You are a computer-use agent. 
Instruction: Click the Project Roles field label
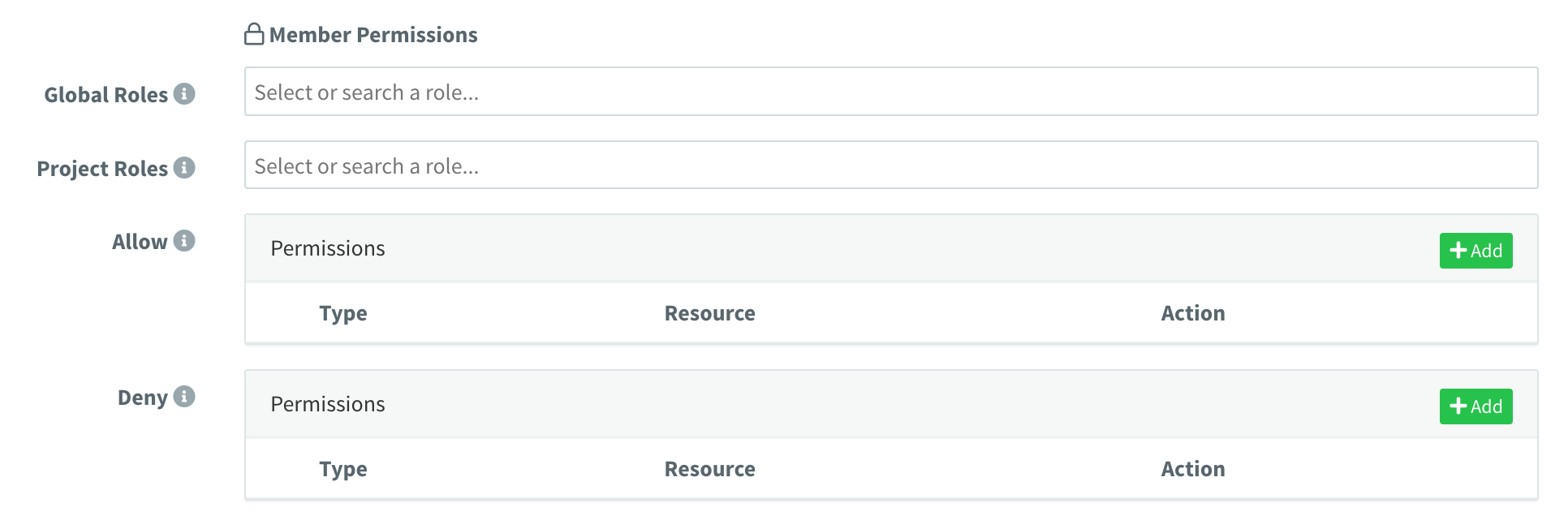(102, 169)
